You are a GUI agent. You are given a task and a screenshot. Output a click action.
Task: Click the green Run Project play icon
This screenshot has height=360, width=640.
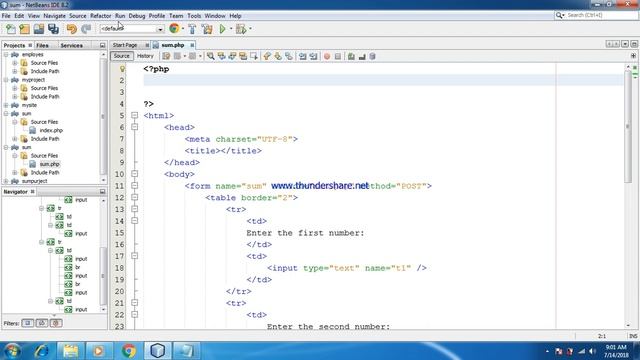[222, 29]
